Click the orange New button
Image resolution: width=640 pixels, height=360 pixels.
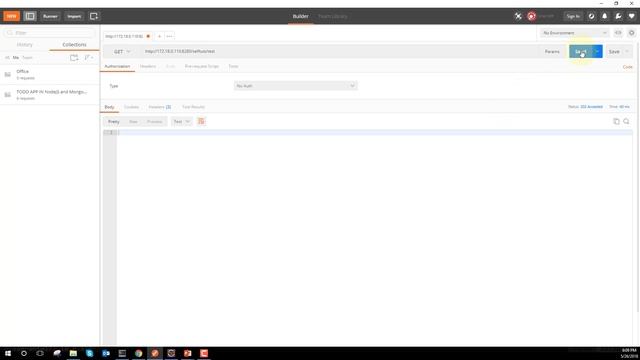point(11,16)
